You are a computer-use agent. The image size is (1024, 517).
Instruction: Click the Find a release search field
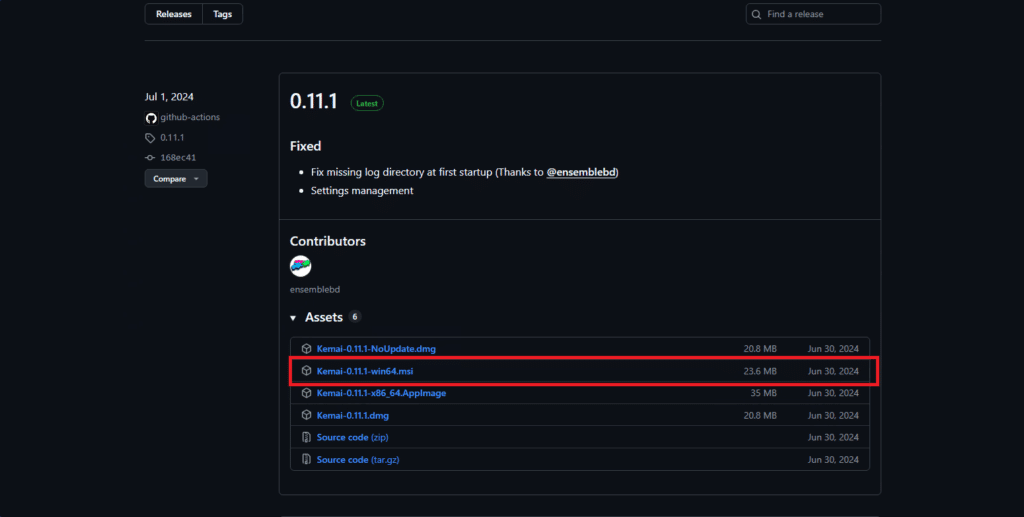point(813,14)
